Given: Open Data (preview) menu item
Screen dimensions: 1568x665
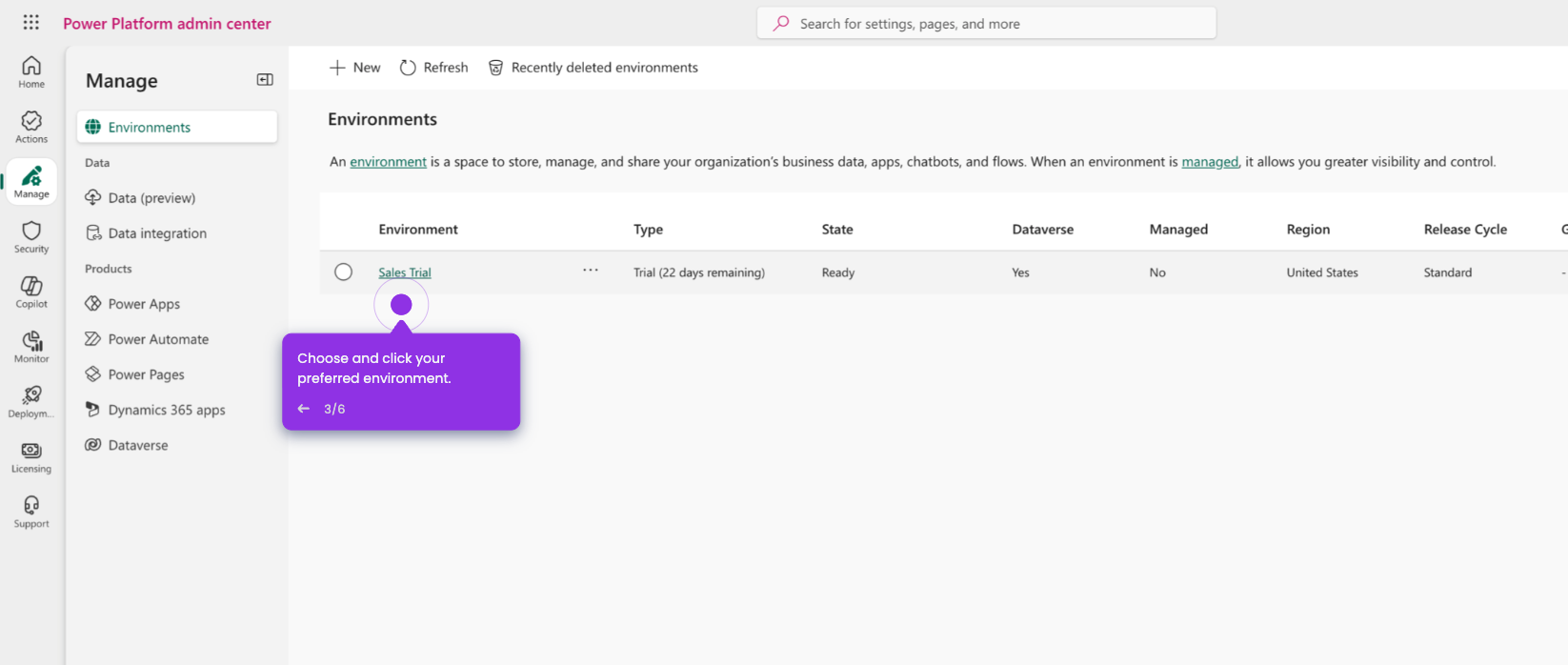Looking at the screenshot, I should (177, 197).
